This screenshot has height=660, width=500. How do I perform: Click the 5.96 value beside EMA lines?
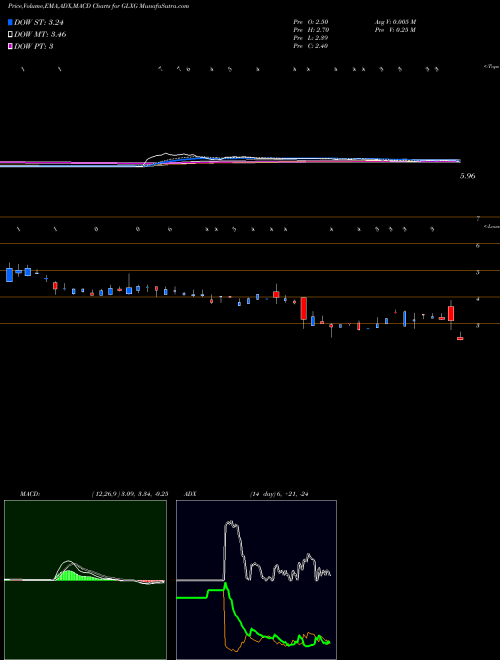pos(468,176)
